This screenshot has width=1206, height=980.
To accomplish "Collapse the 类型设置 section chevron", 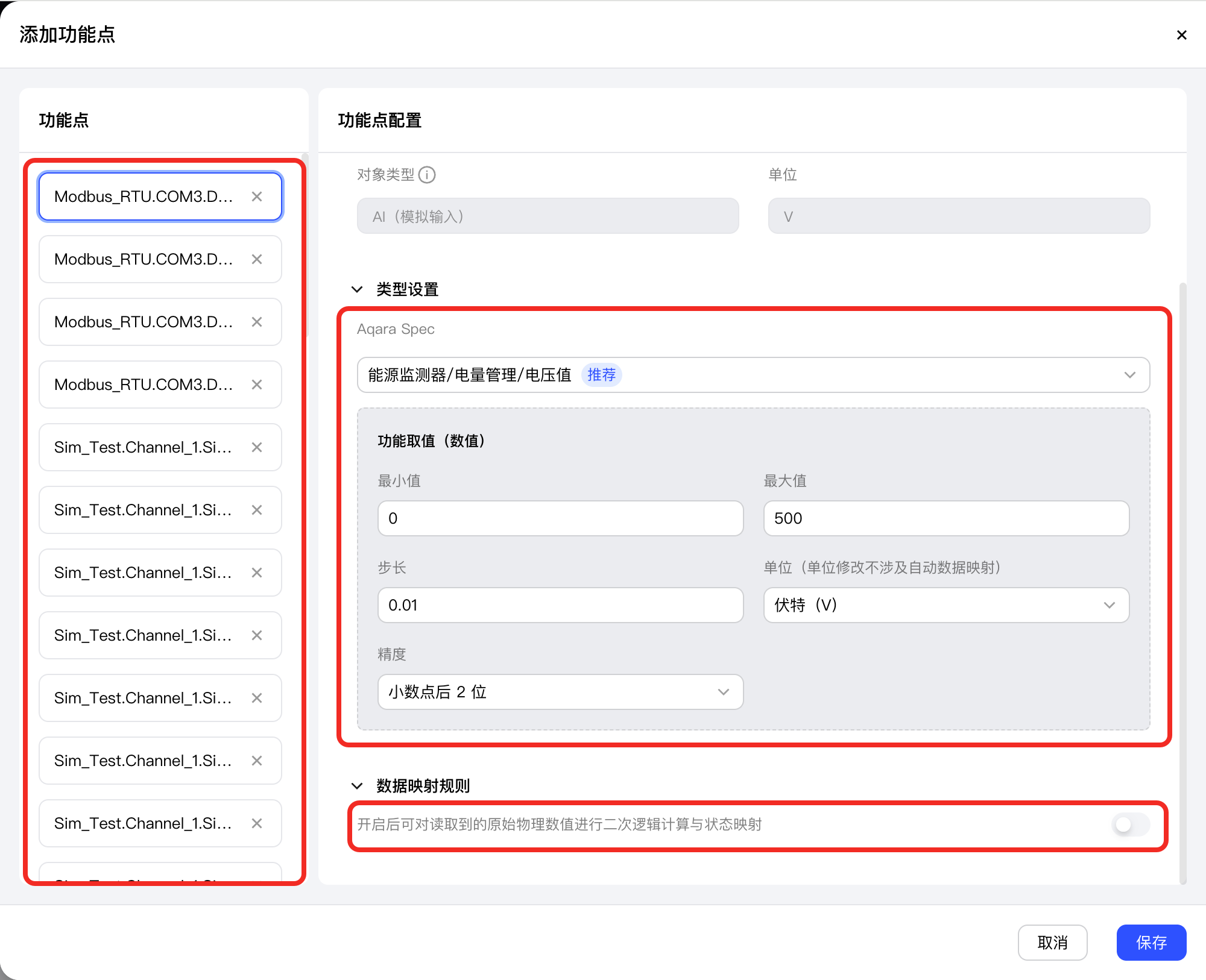I will 357,289.
